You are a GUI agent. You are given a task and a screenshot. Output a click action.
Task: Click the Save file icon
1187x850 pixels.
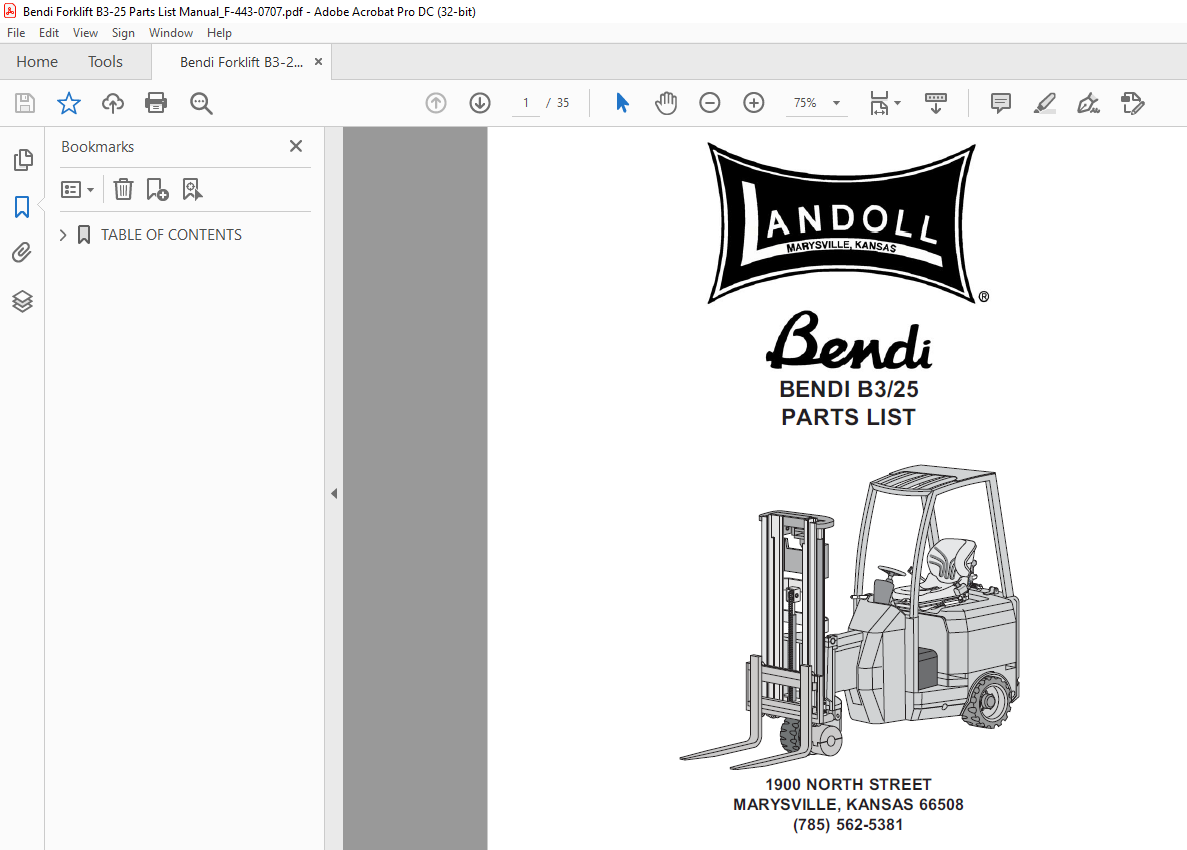pos(25,103)
